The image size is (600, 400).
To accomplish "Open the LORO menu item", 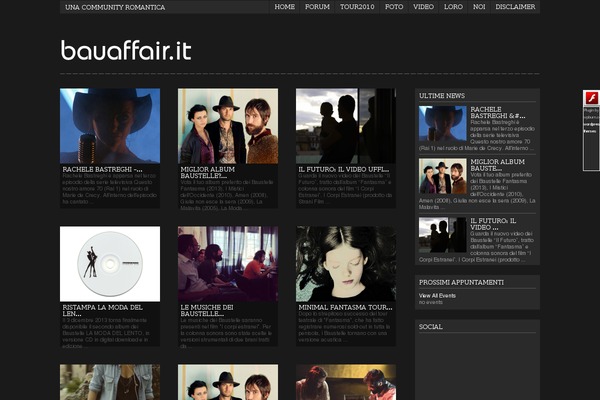I will point(453,7).
